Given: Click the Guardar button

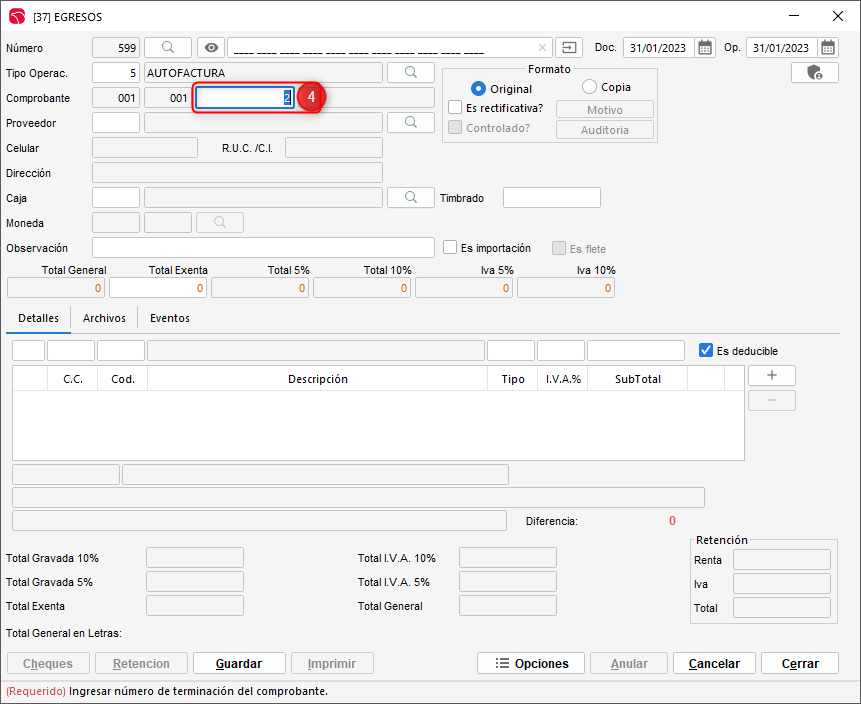Looking at the screenshot, I should 239,663.
